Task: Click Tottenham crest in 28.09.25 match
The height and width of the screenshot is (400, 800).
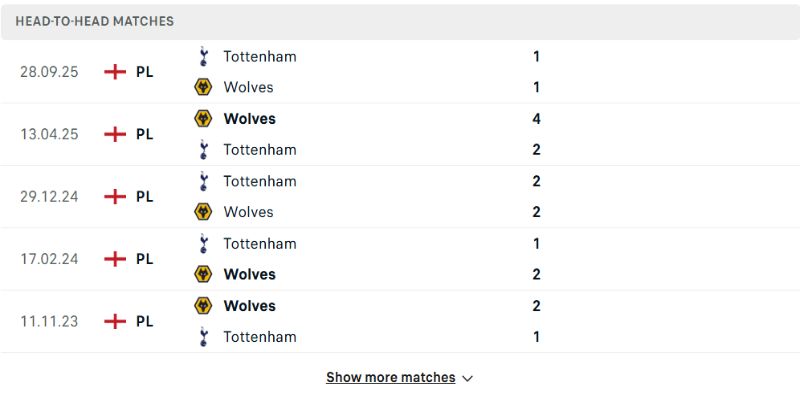Action: click(x=203, y=56)
